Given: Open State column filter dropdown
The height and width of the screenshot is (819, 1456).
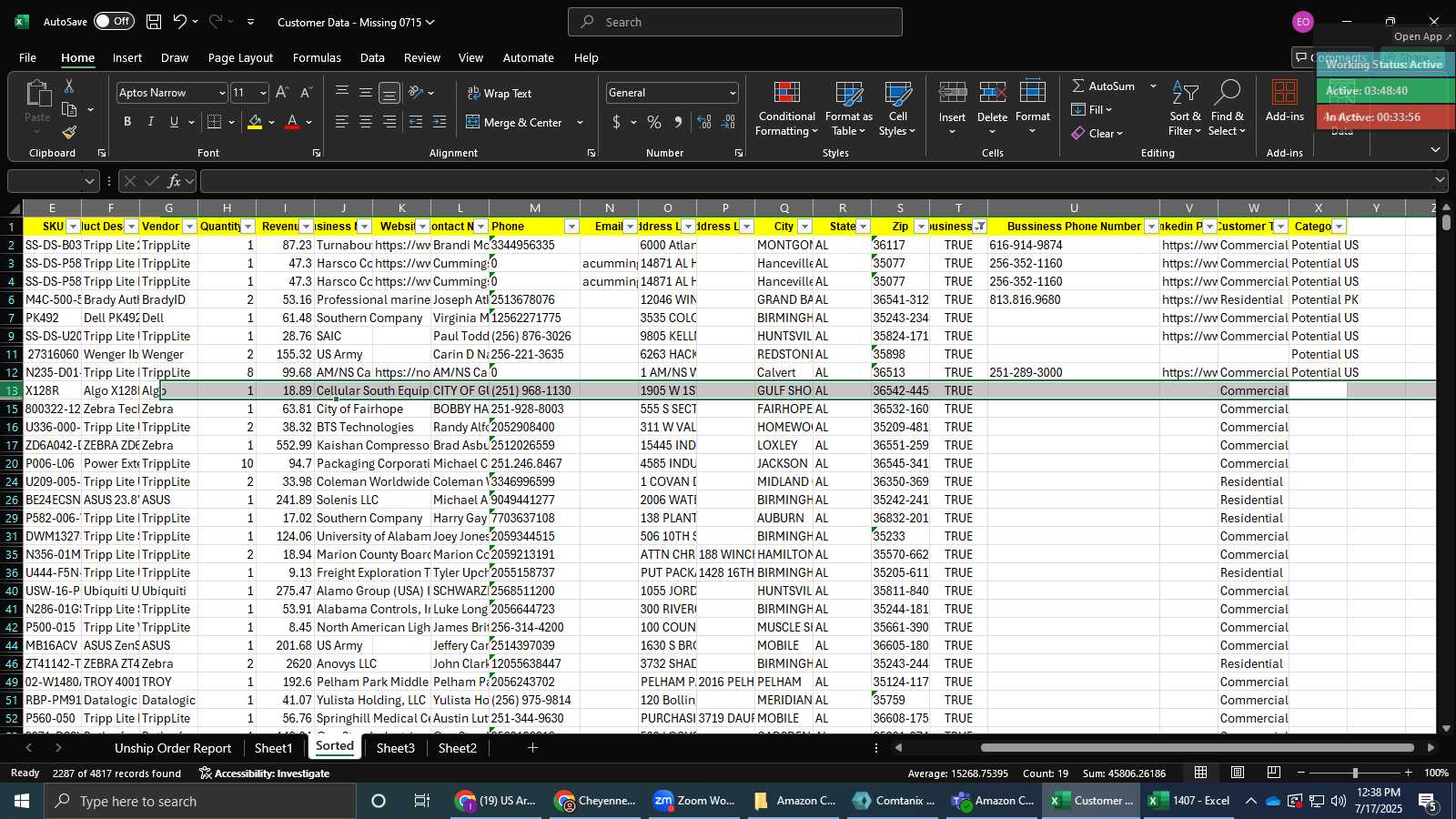Looking at the screenshot, I should 863,227.
